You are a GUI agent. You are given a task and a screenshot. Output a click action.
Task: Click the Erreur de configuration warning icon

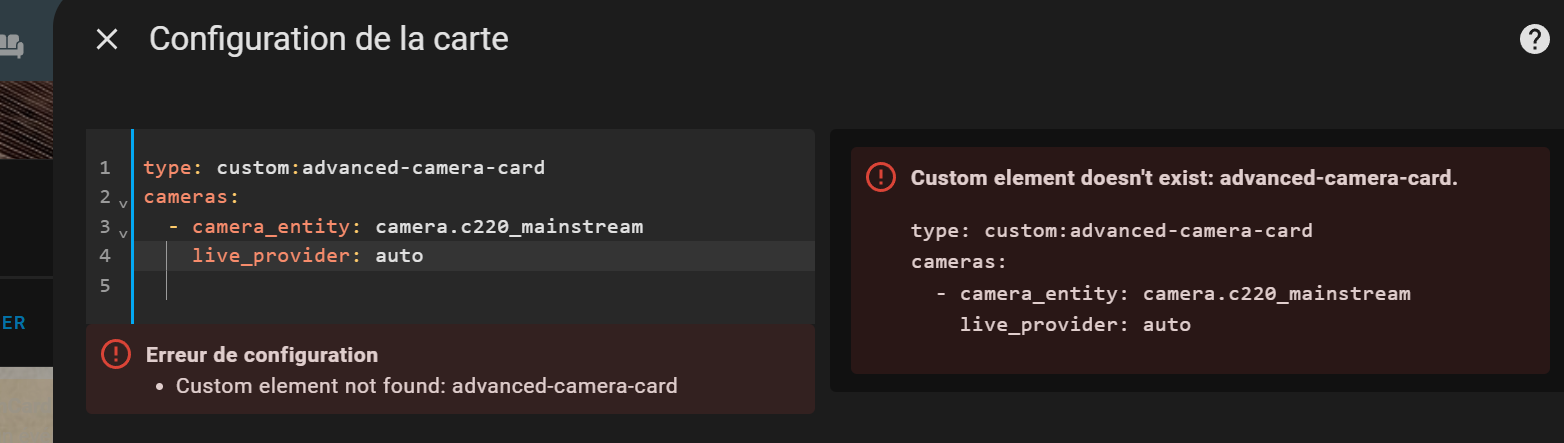pyautogui.click(x=116, y=354)
